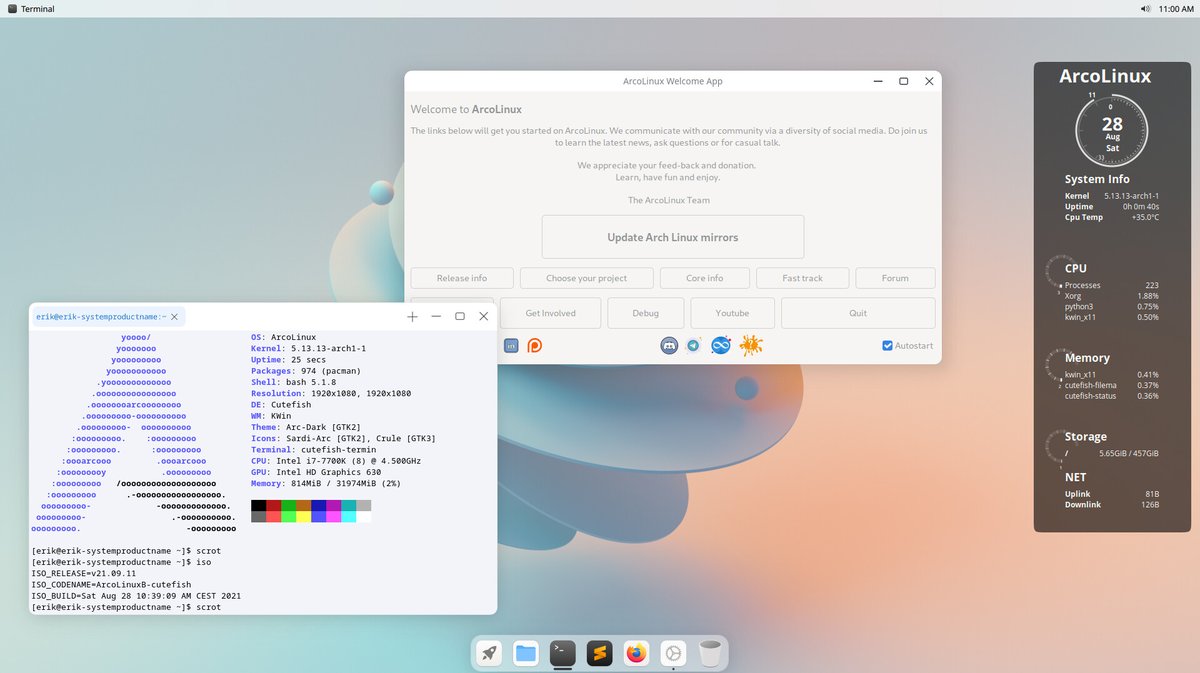Image resolution: width=1200 pixels, height=673 pixels.
Task: Click the Welcome to ArcoLinux heading
Action: [x=466, y=110]
